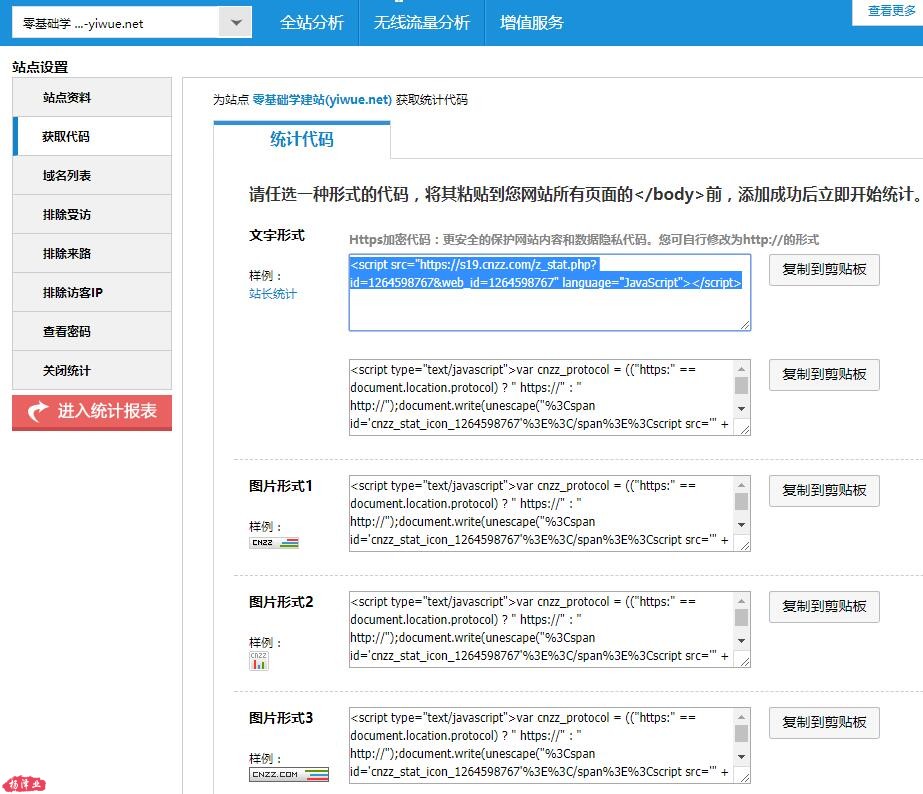Click scroll-down arrow in 图片形式3 code box

click(742, 756)
